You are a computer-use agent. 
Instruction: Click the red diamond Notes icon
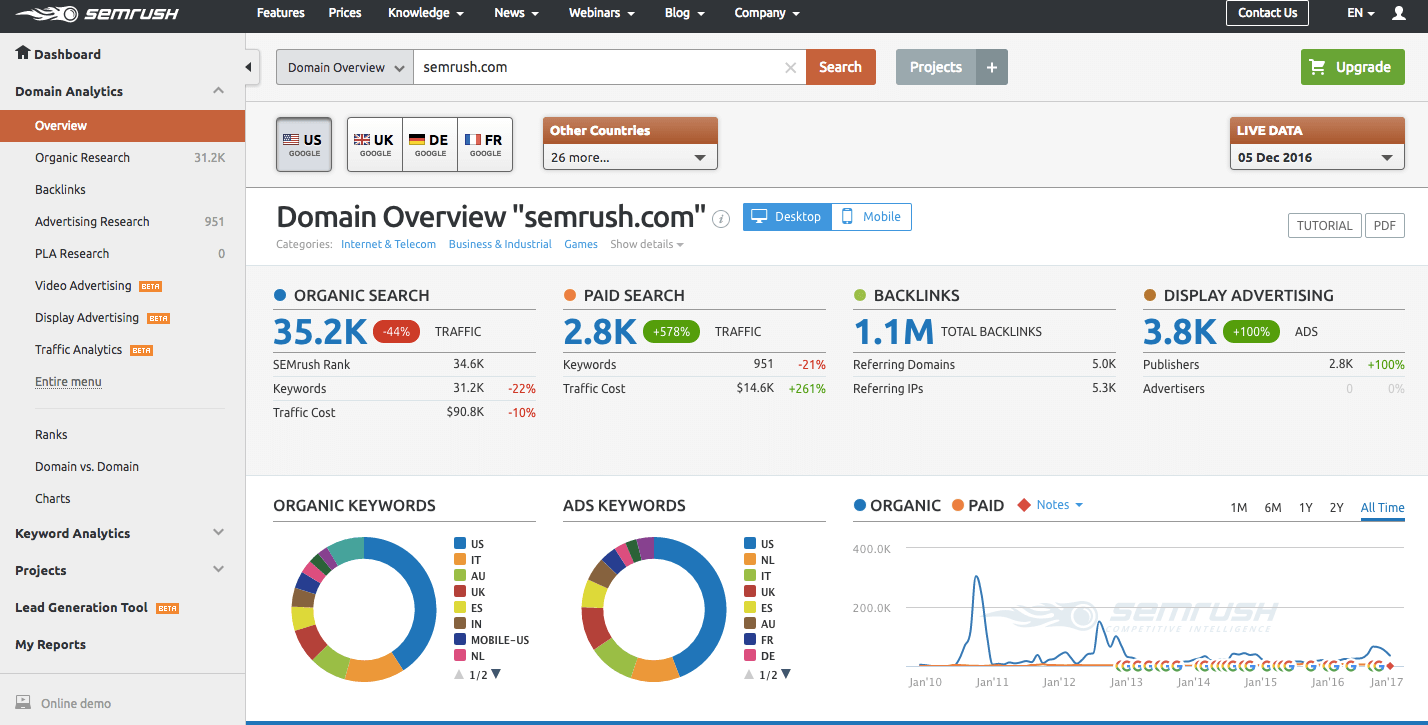(1023, 505)
